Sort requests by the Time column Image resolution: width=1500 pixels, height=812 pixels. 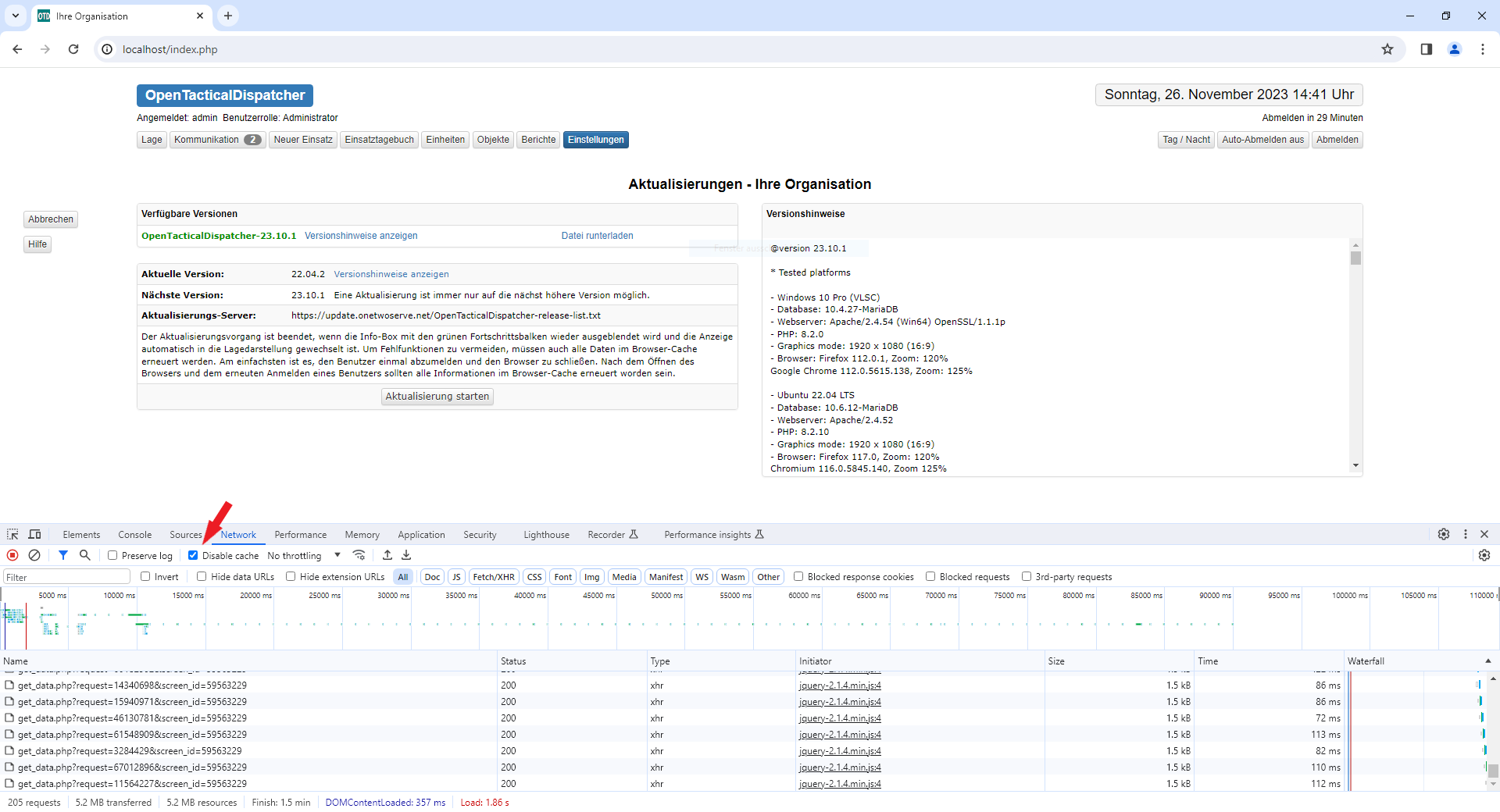click(x=1270, y=661)
